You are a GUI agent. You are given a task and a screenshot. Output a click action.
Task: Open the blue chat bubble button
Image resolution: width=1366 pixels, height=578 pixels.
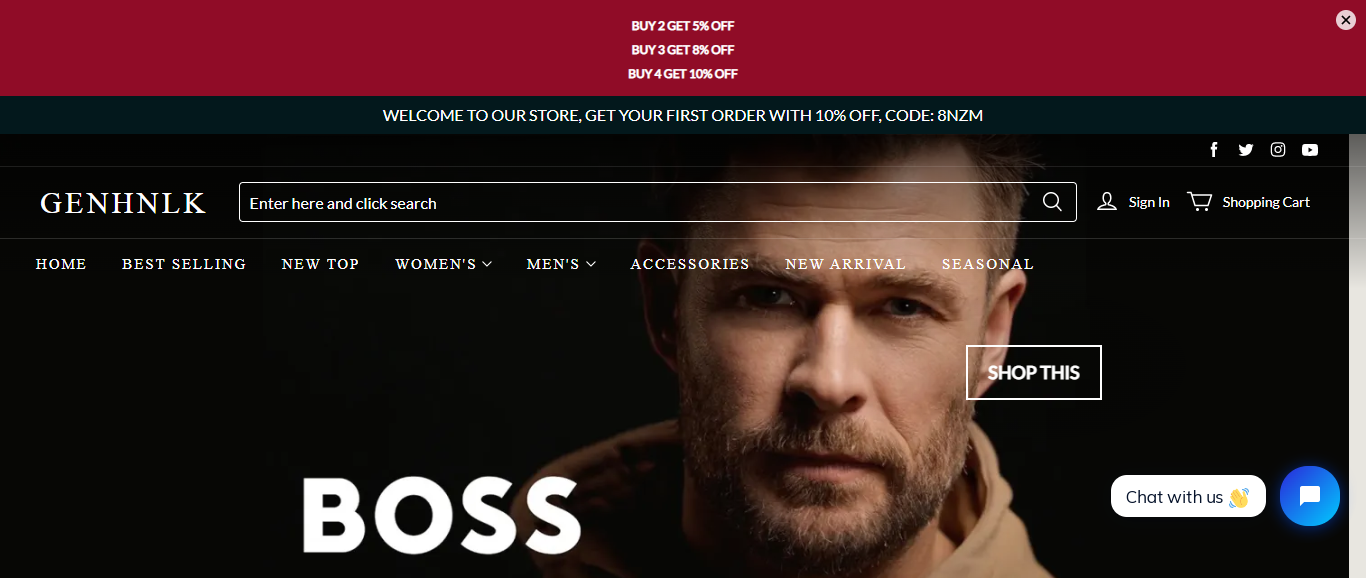tap(1310, 496)
